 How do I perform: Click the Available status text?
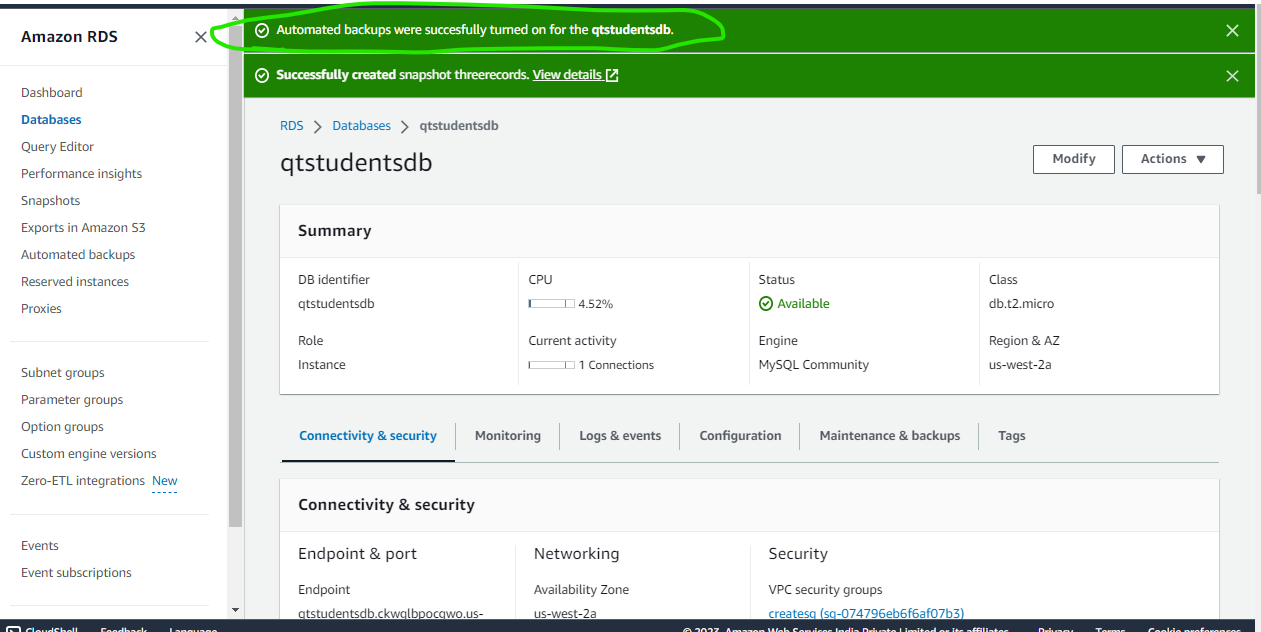804,304
